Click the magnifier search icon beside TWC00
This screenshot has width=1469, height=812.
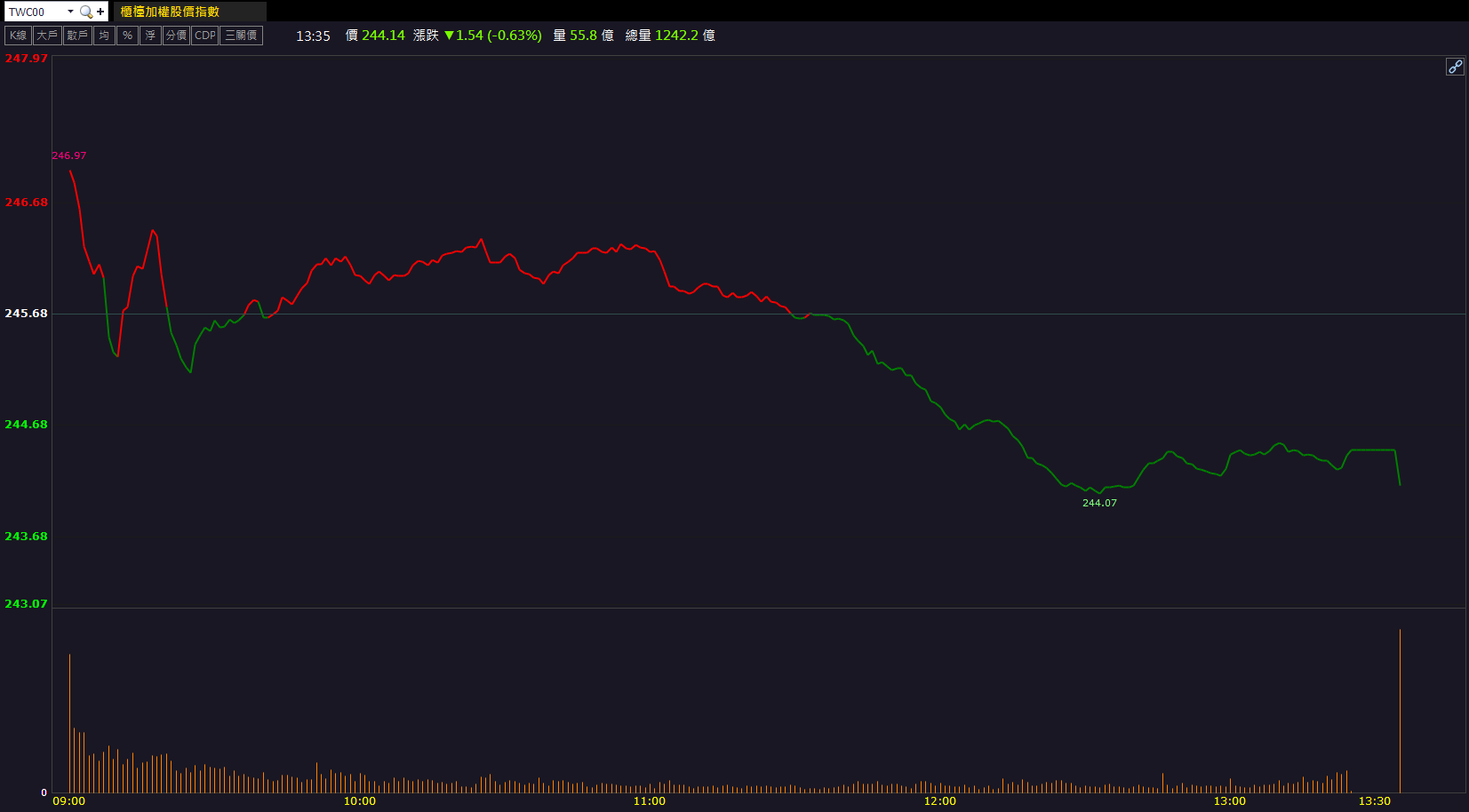pyautogui.click(x=86, y=12)
